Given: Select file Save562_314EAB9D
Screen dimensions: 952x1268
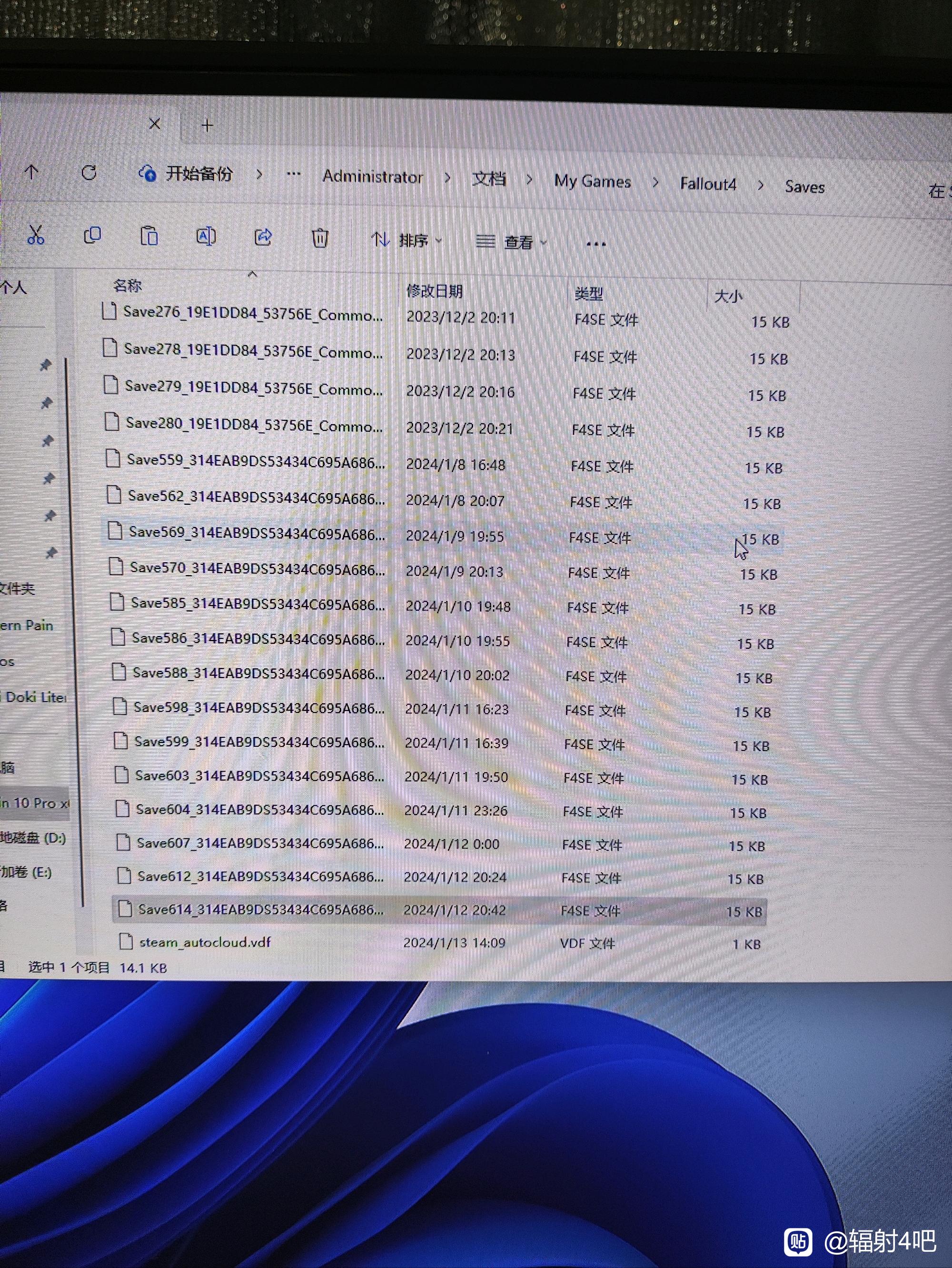Looking at the screenshot, I should pyautogui.click(x=256, y=497).
